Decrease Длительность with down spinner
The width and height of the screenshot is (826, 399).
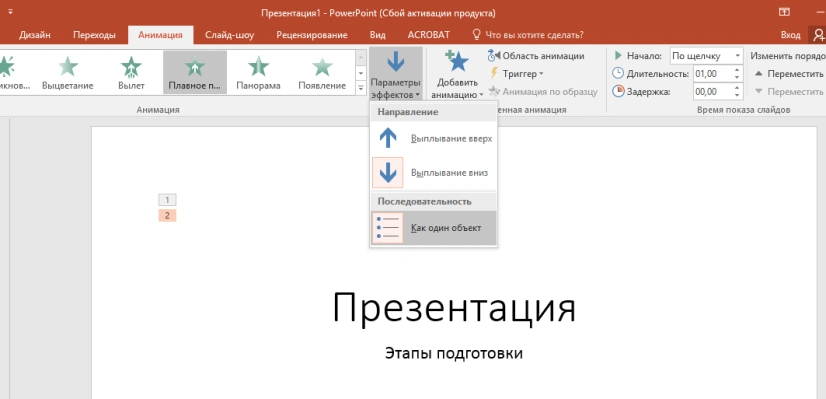click(737, 77)
